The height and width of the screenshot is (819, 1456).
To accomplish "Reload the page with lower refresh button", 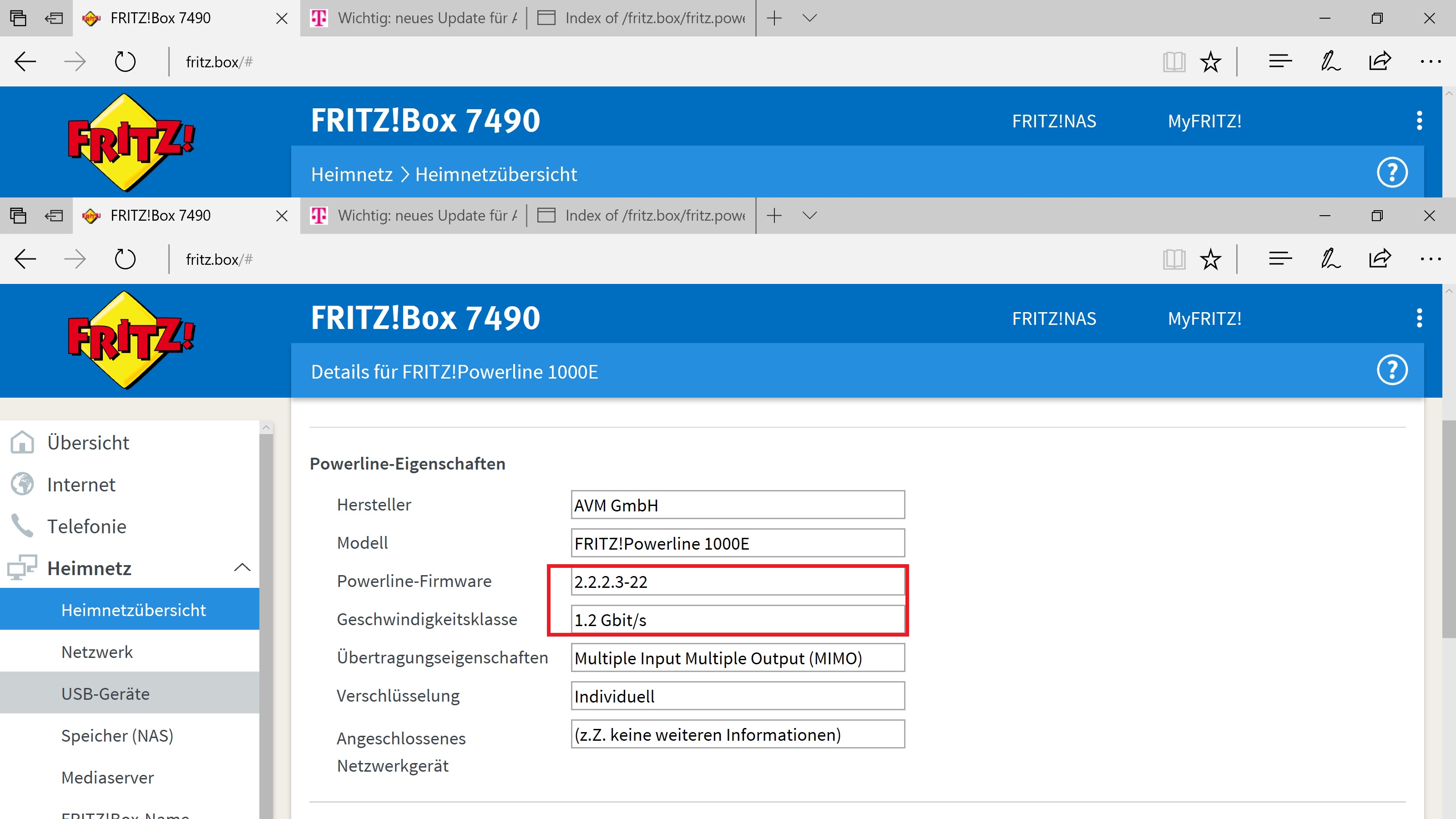I will [x=125, y=259].
